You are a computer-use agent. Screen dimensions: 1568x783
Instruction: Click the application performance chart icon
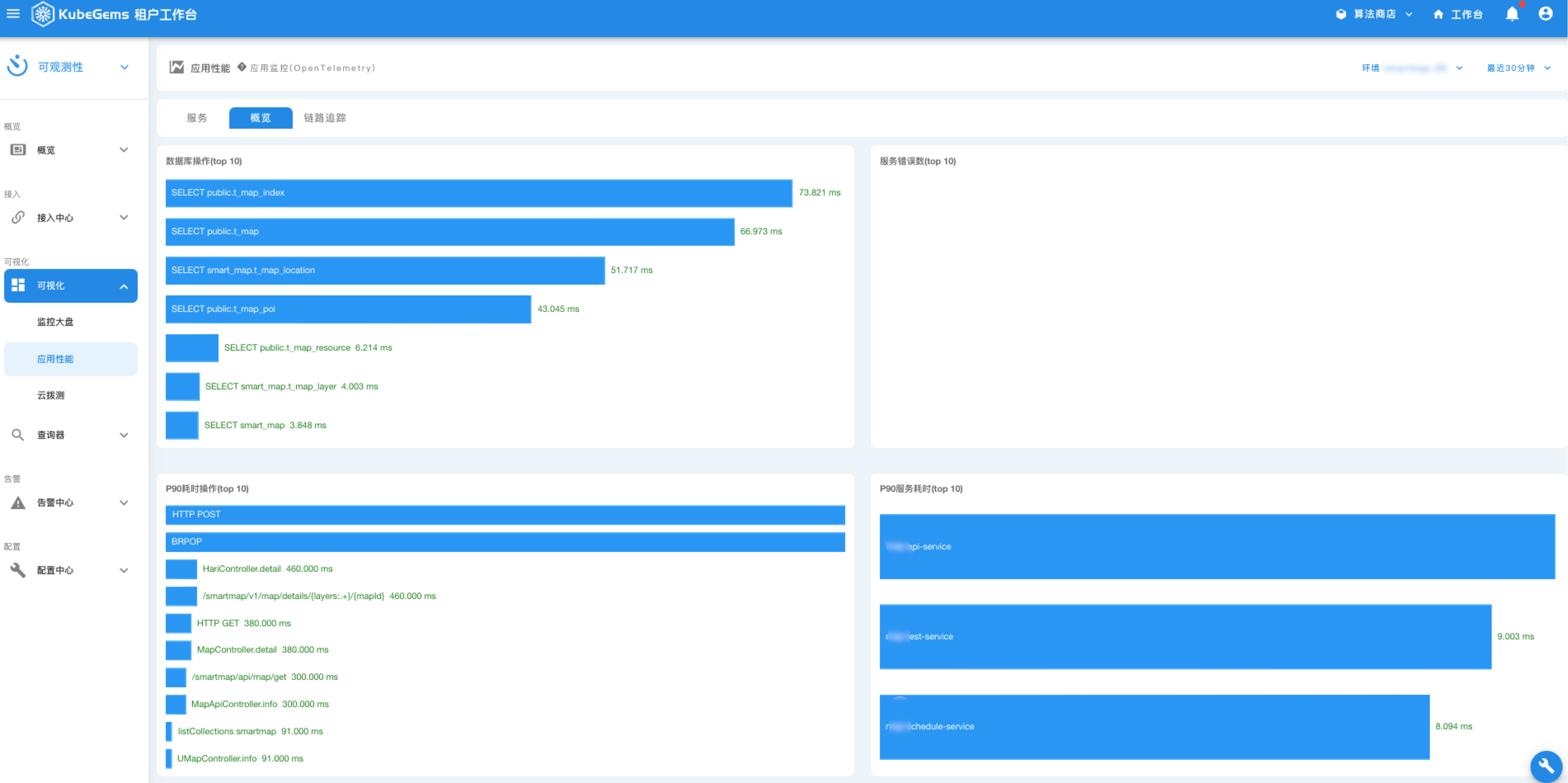click(x=176, y=67)
